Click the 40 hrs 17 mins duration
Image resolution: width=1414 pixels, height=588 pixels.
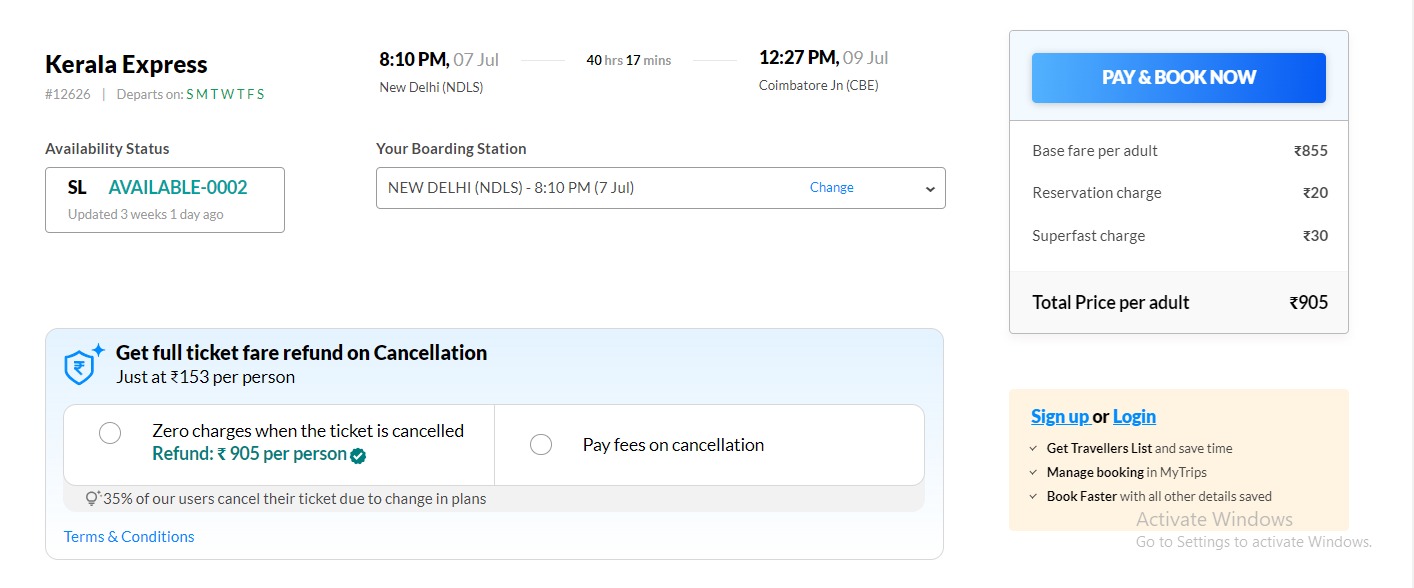[628, 60]
